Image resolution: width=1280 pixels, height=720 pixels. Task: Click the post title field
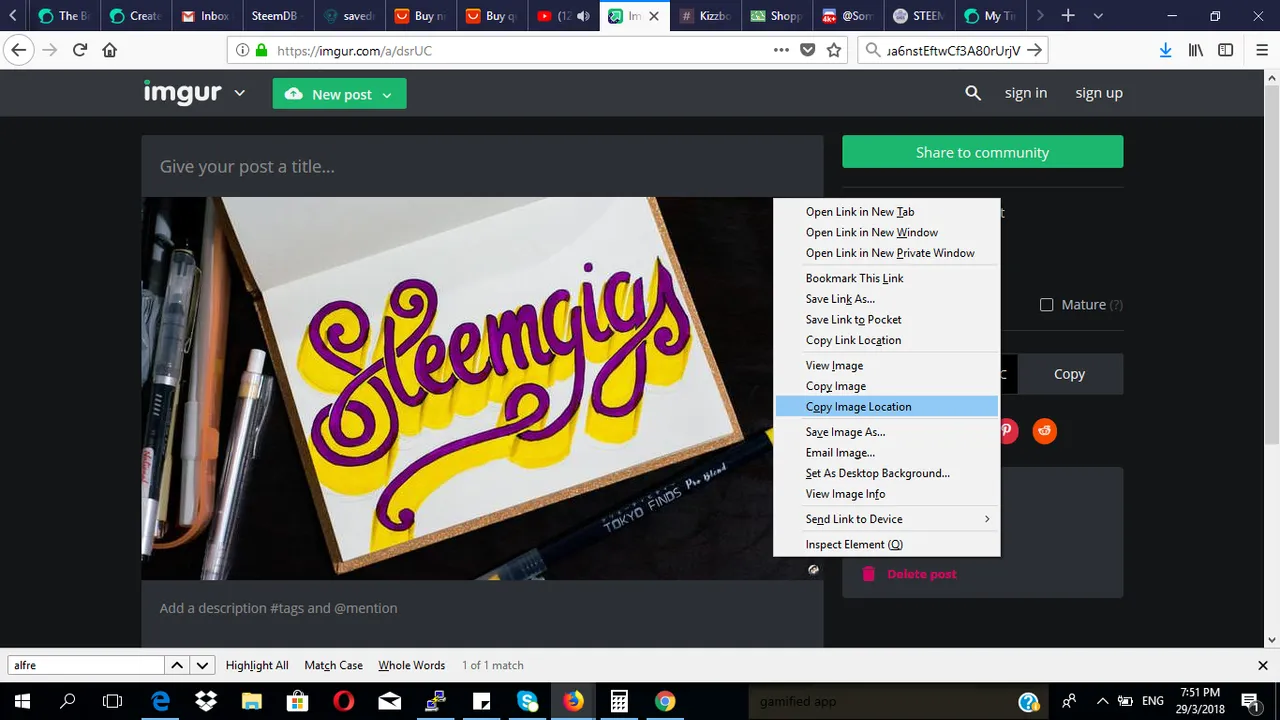point(482,167)
